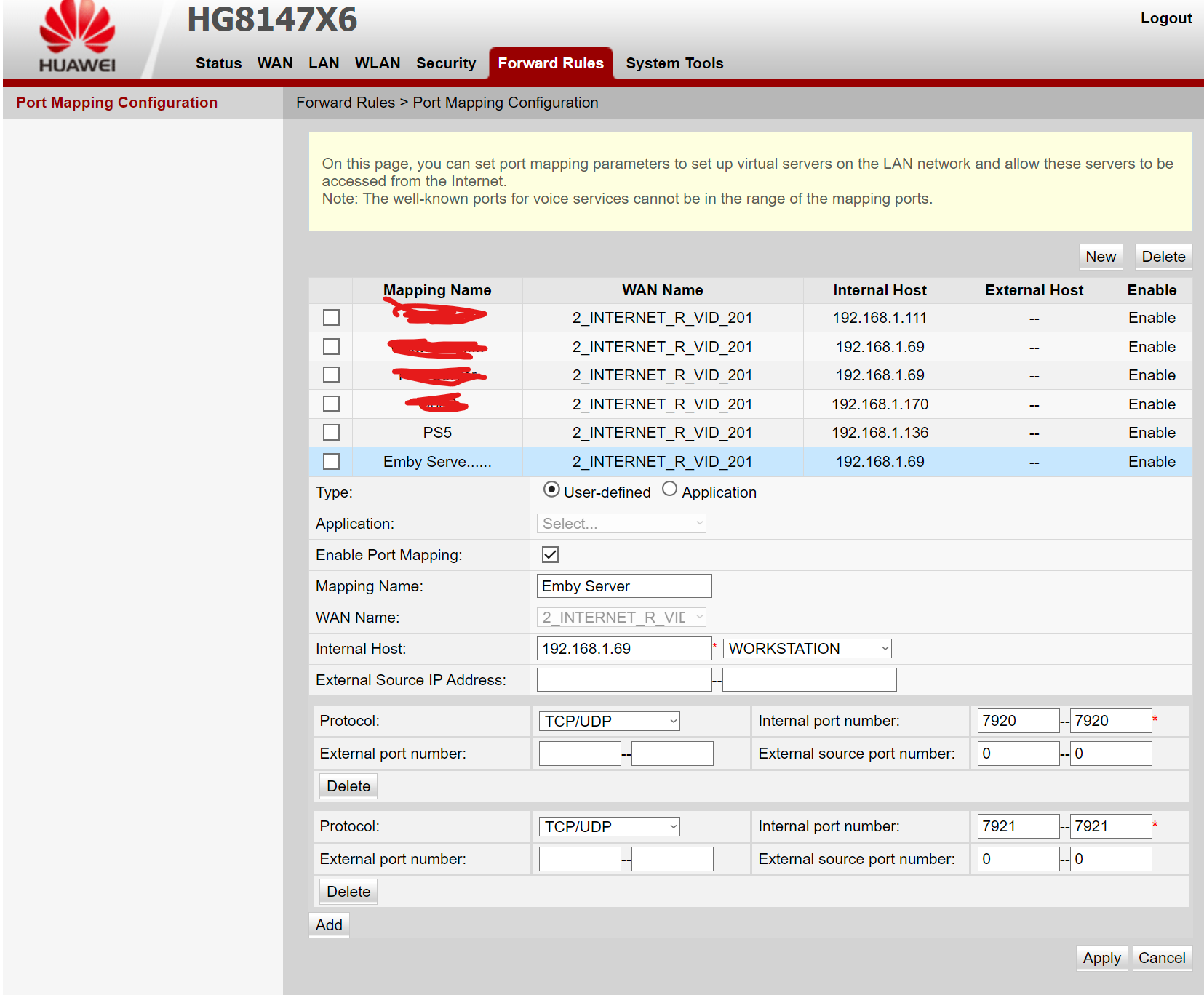The height and width of the screenshot is (995, 1204).
Task: Click the 192.168.1.170 internal host cell
Action: pos(880,404)
